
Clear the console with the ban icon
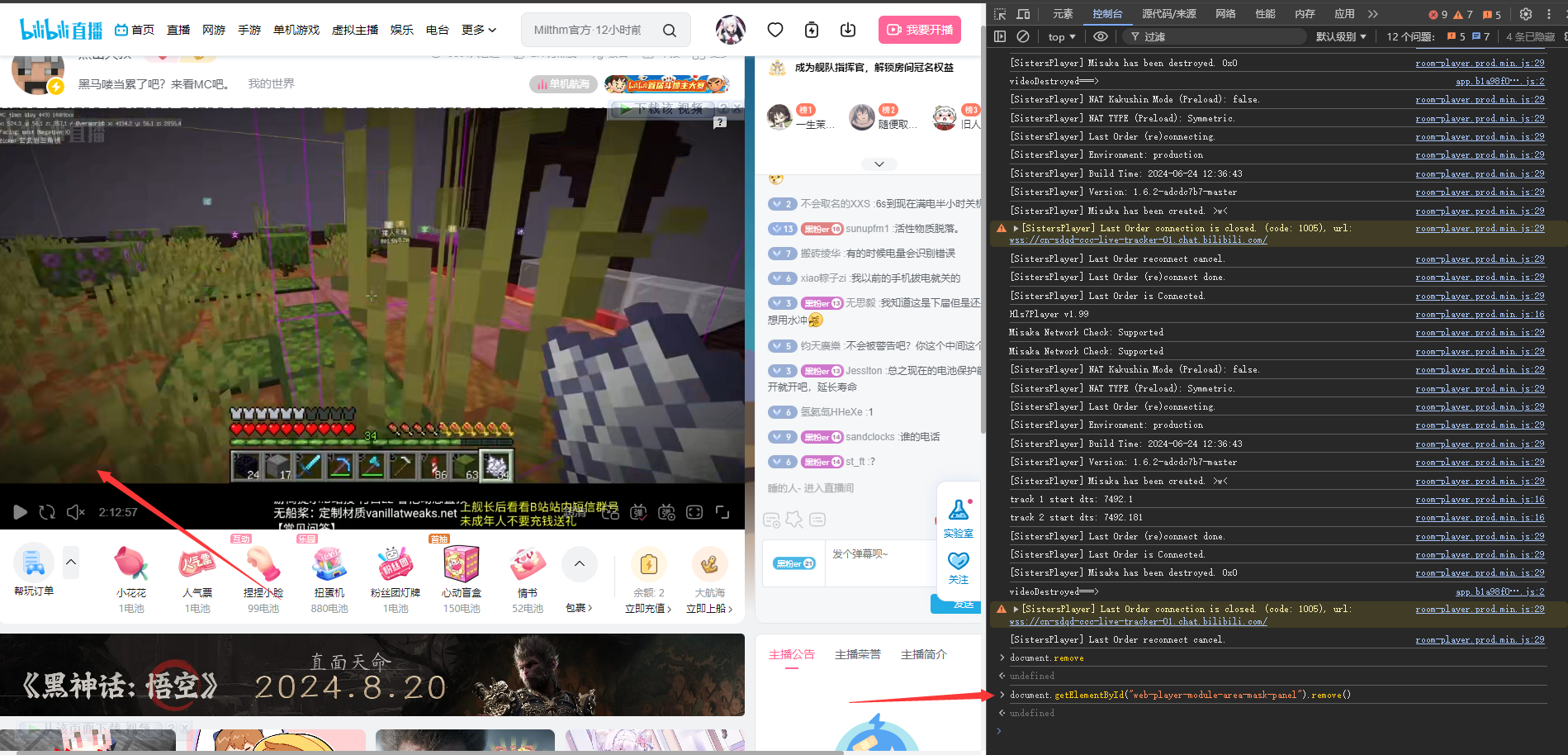(x=1023, y=36)
